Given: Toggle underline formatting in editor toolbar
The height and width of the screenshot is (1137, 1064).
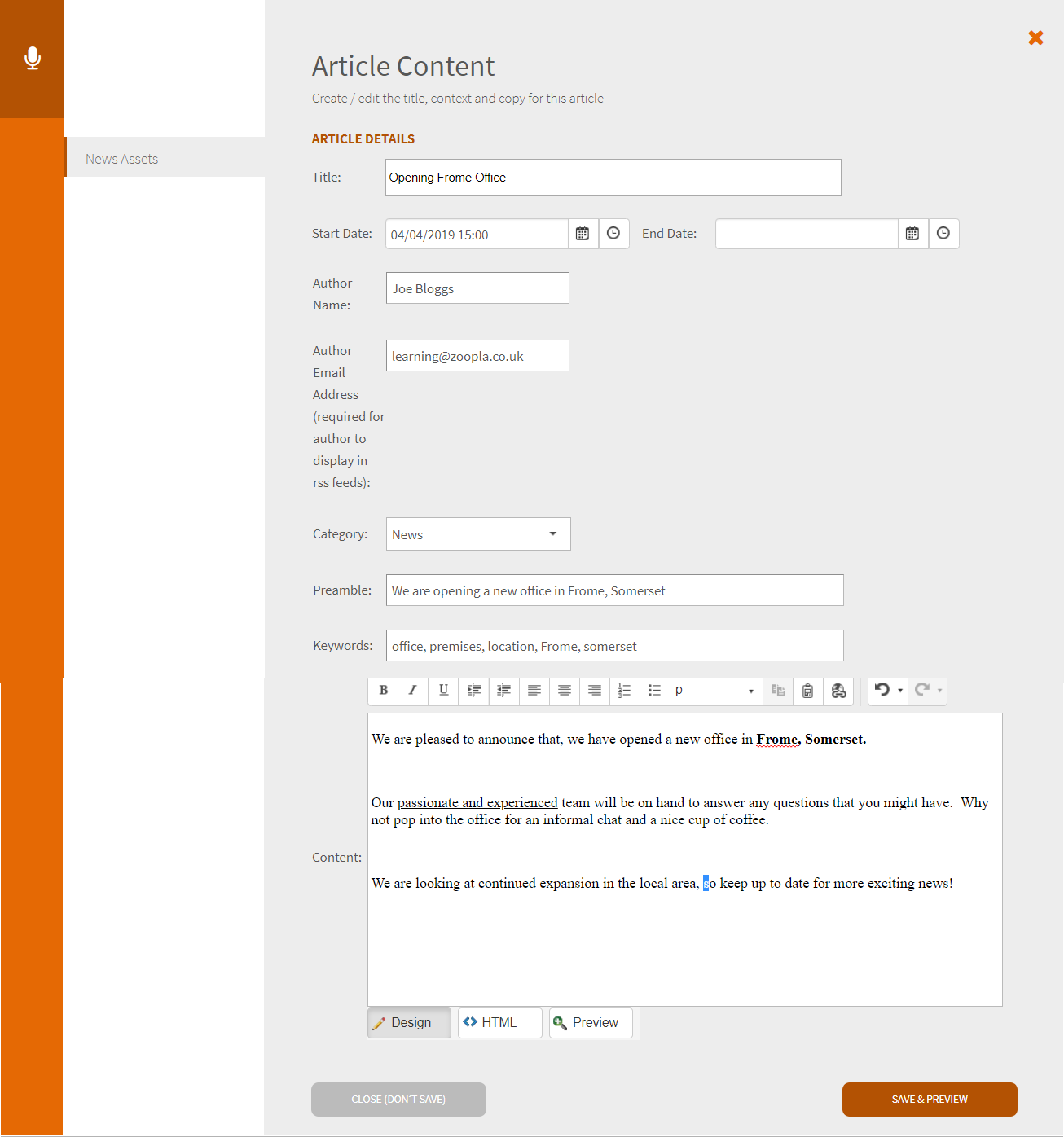Looking at the screenshot, I should tap(443, 691).
